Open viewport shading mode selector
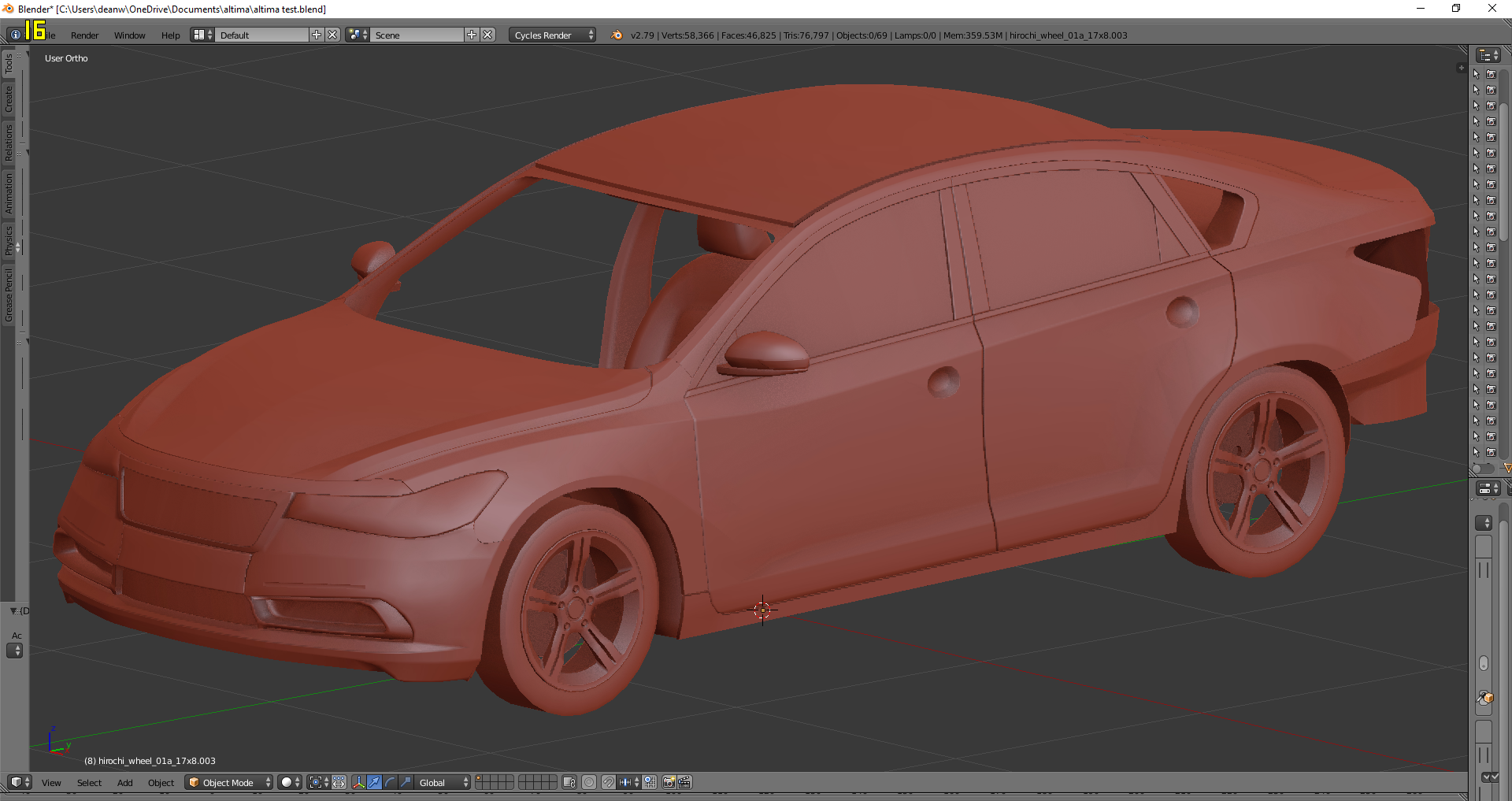 (290, 782)
